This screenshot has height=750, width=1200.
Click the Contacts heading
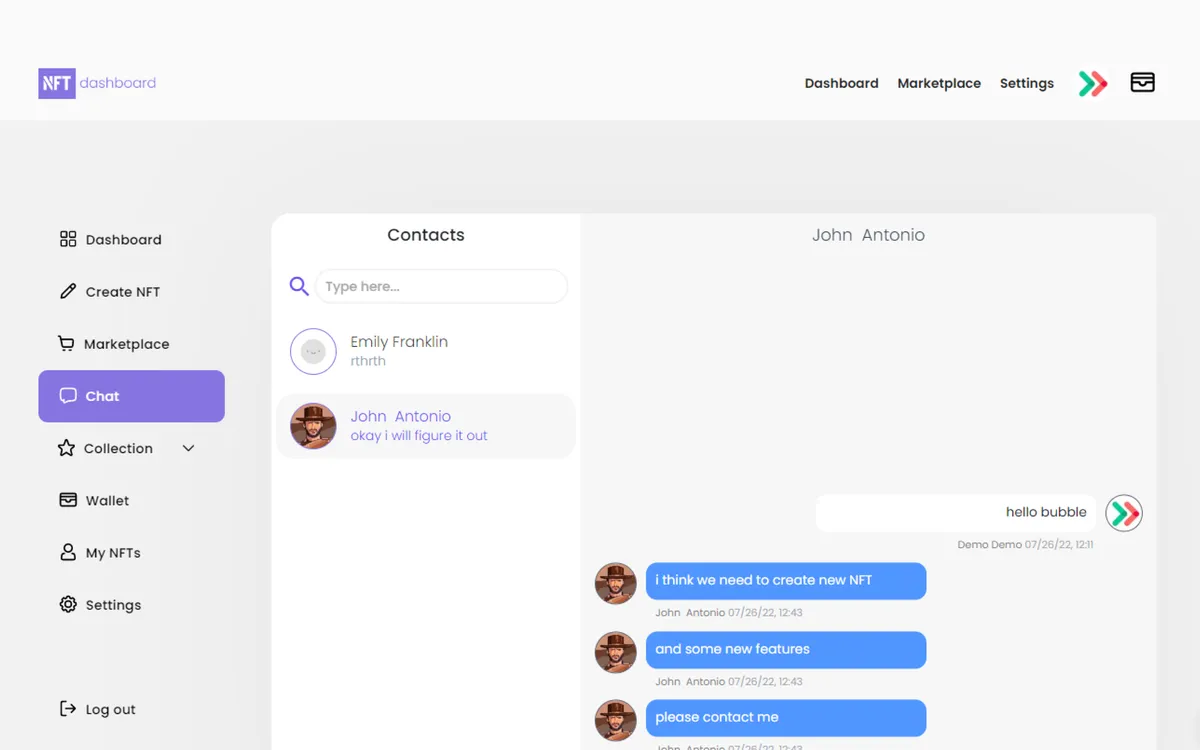[426, 235]
